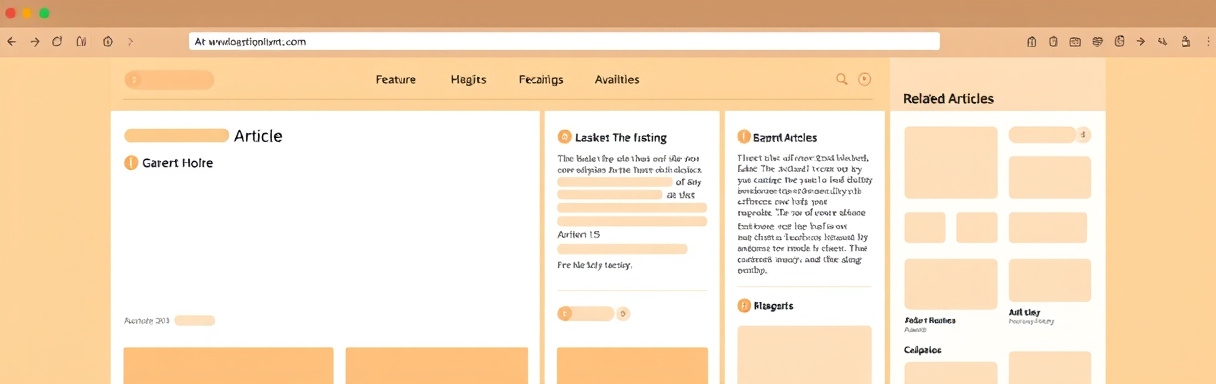Click the small round badge beside the top pill in Related Articles
The height and width of the screenshot is (384, 1216).
[x=1084, y=135]
